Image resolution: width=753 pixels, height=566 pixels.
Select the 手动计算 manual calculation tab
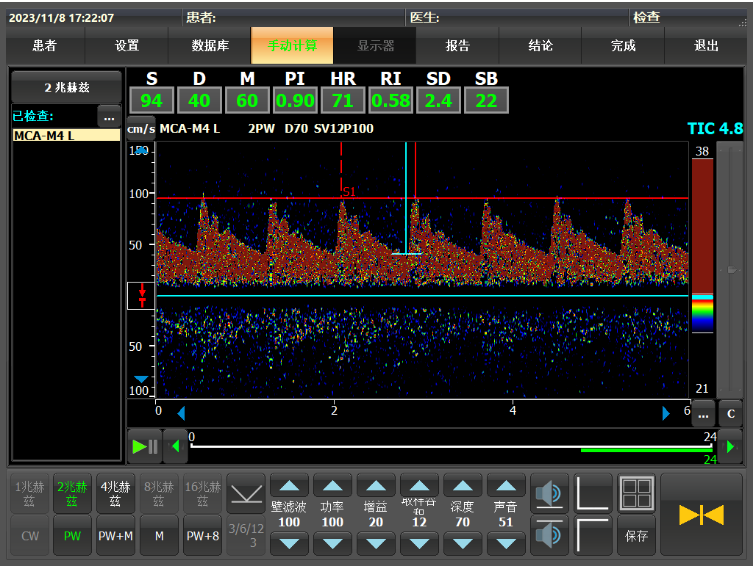point(292,46)
